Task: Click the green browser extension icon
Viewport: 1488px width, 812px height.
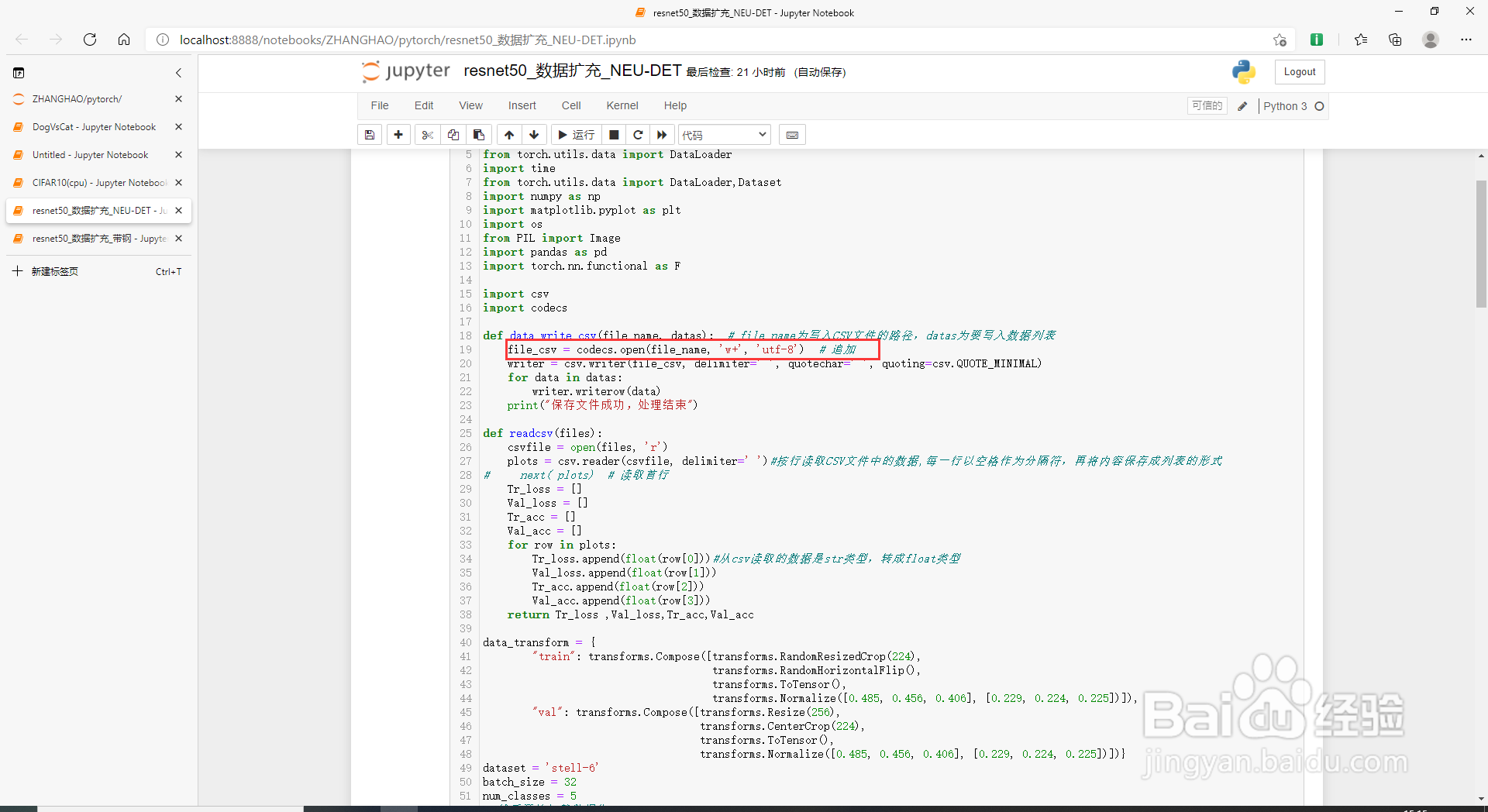Action: pyautogui.click(x=1317, y=40)
